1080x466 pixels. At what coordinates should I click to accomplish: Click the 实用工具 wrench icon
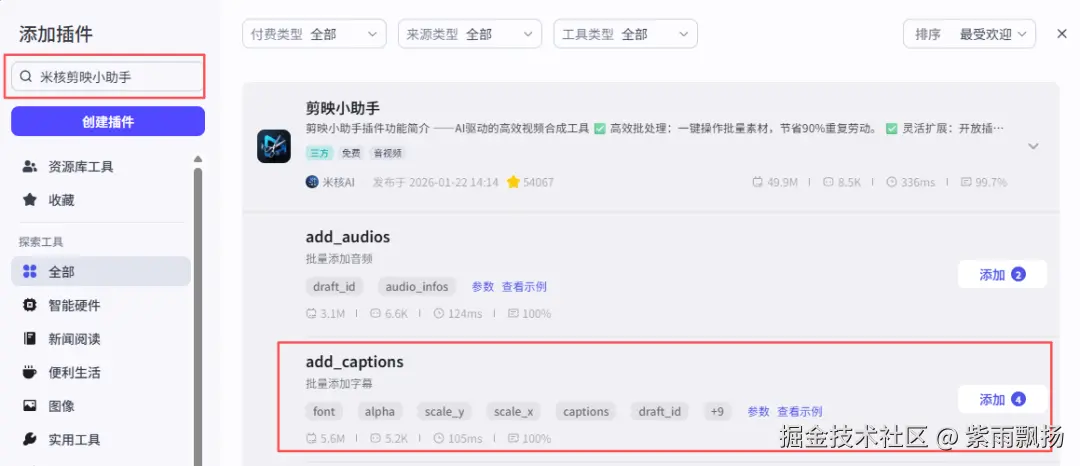30,439
